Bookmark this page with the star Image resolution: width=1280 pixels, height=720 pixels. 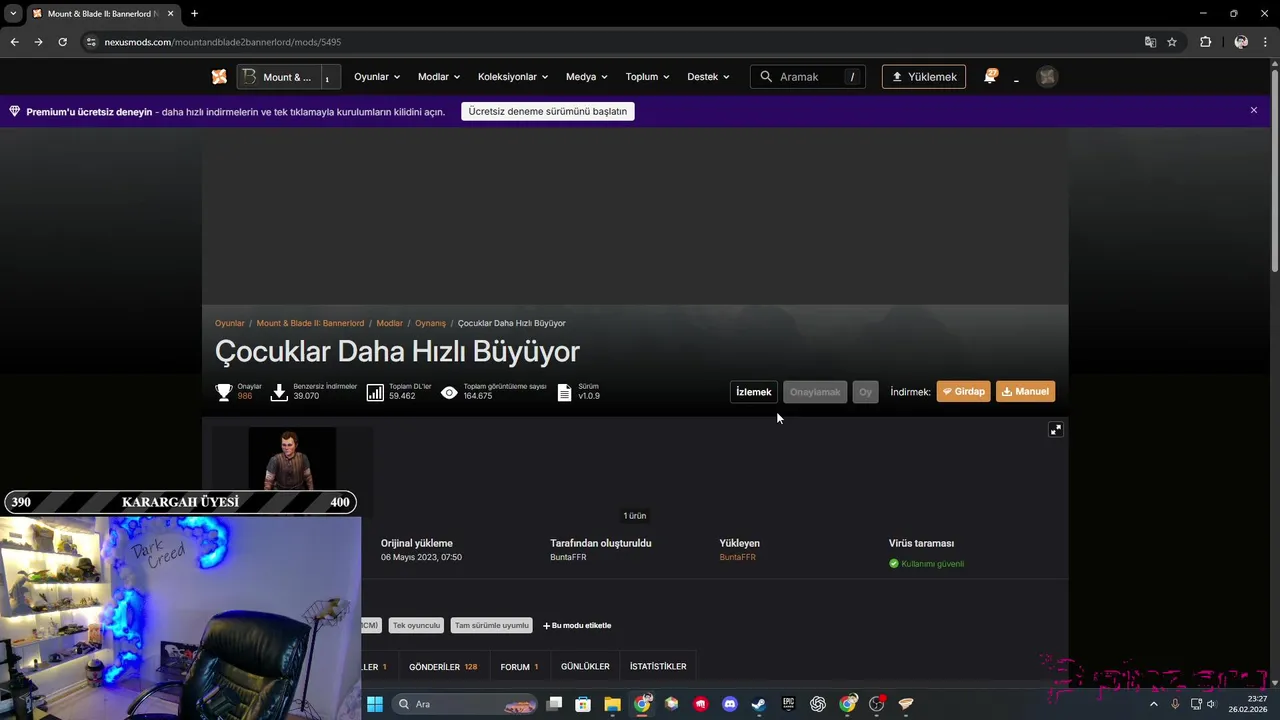pyautogui.click(x=1172, y=42)
